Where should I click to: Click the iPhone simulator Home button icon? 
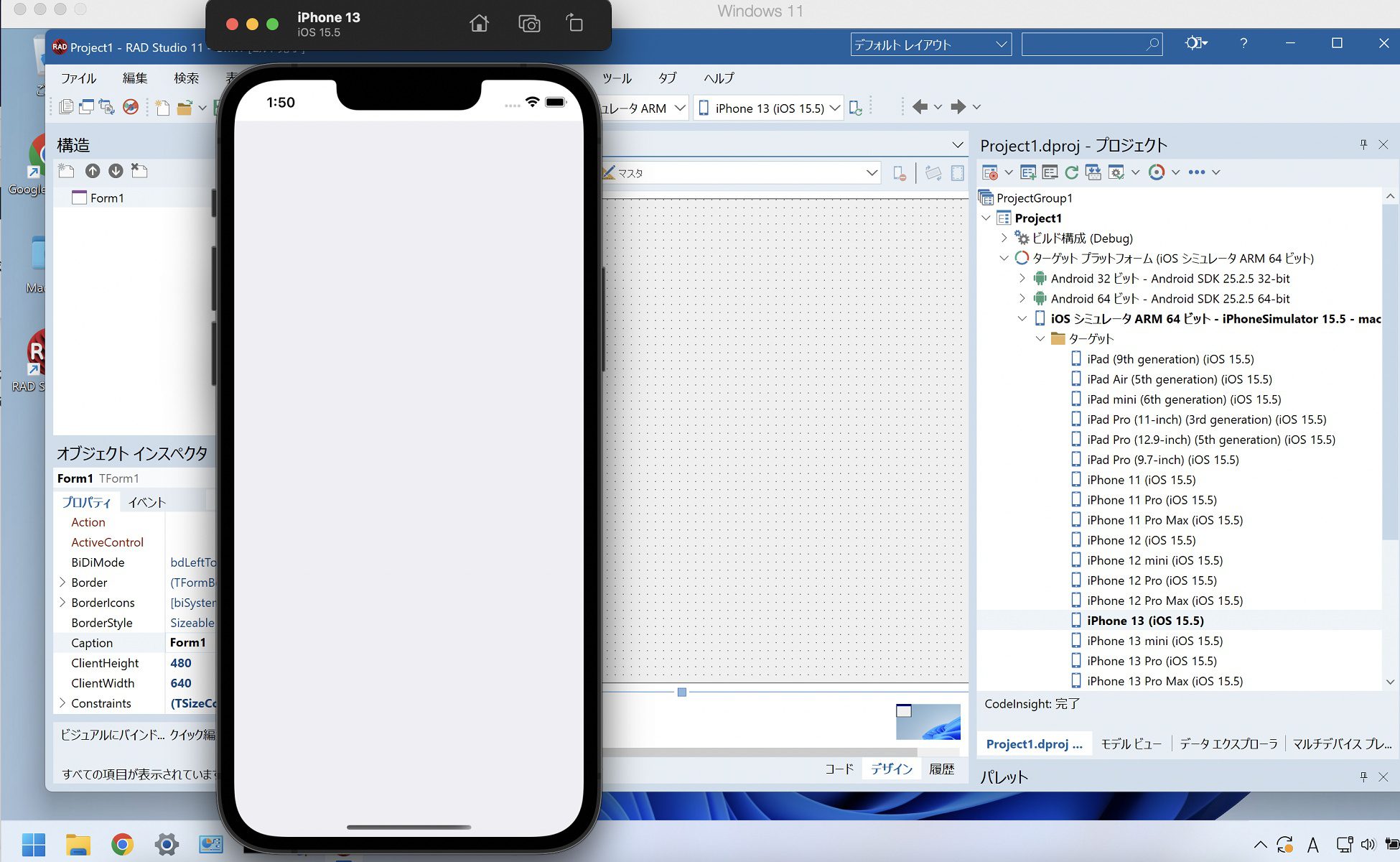click(x=479, y=24)
